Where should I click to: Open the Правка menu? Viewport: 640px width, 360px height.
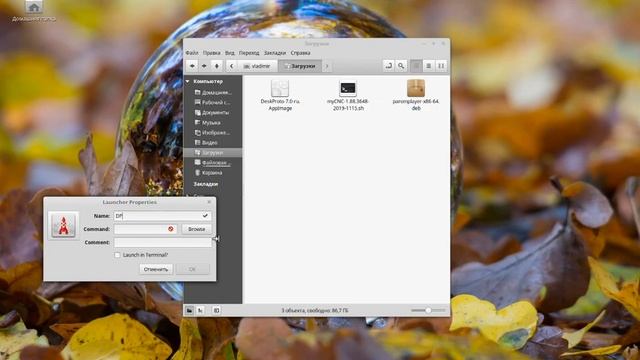click(x=211, y=53)
